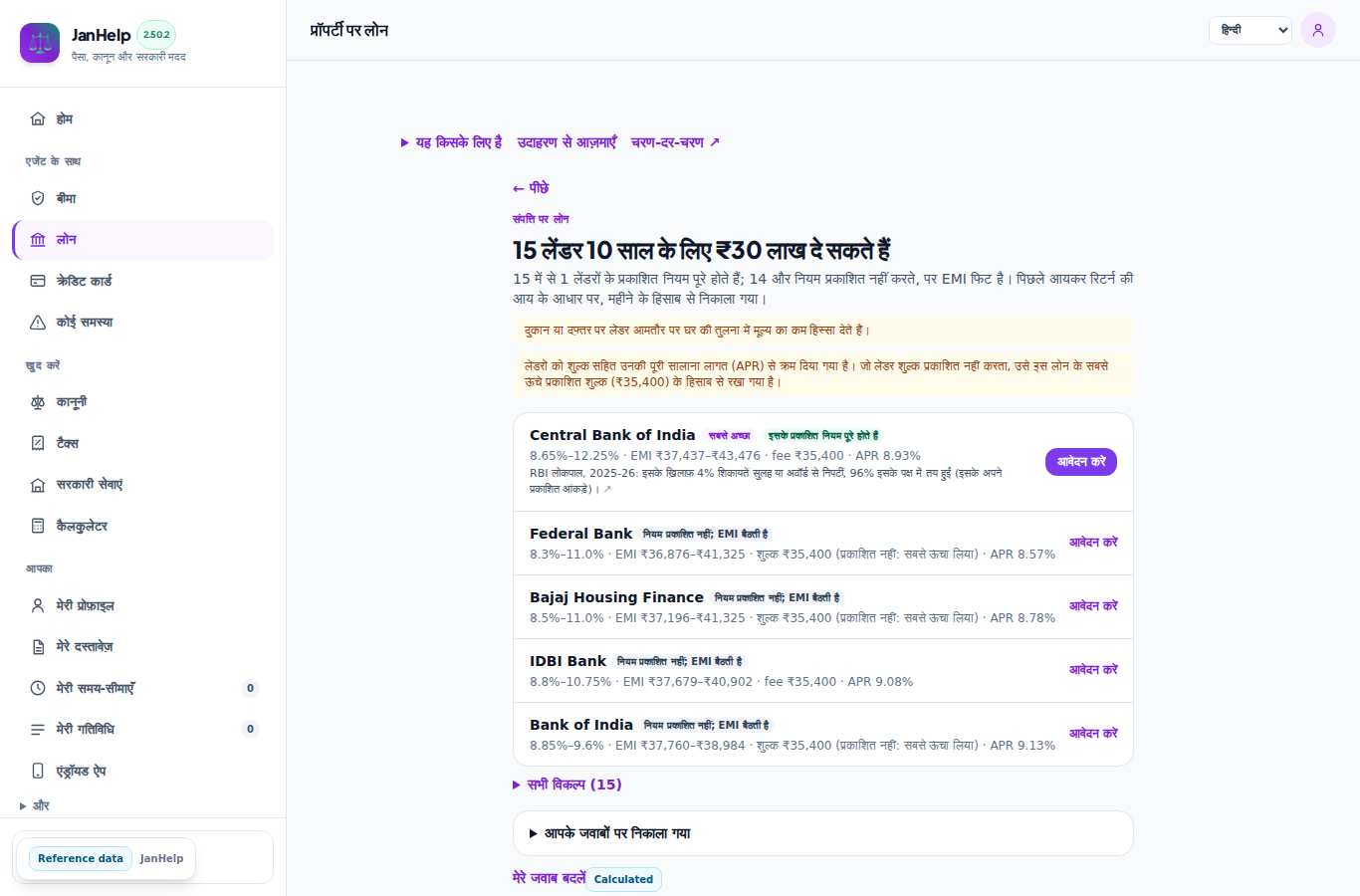Click आवेदन करें for IDBI Bank

[x=1093, y=670]
